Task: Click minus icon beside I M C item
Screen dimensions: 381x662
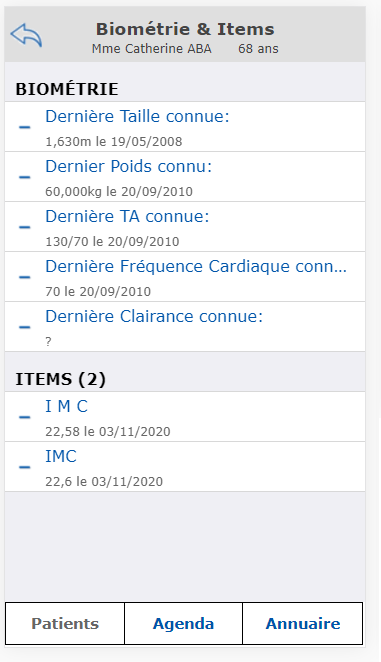Action: pos(24,417)
